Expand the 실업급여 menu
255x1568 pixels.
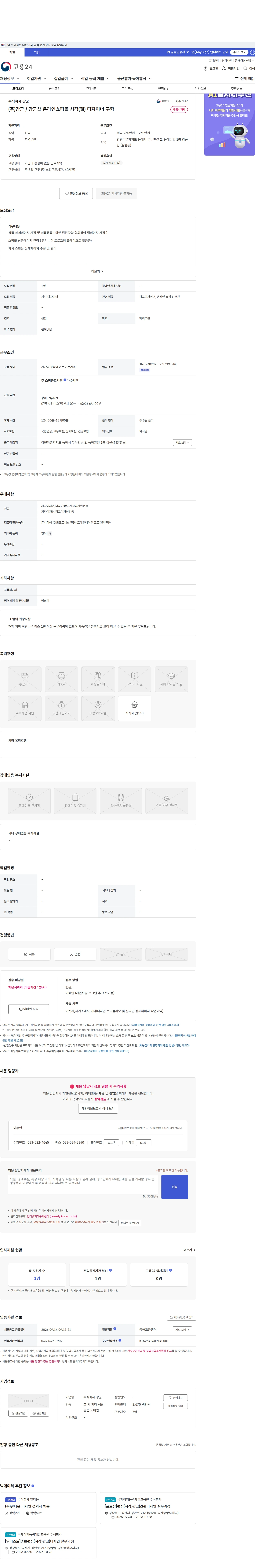click(x=64, y=79)
